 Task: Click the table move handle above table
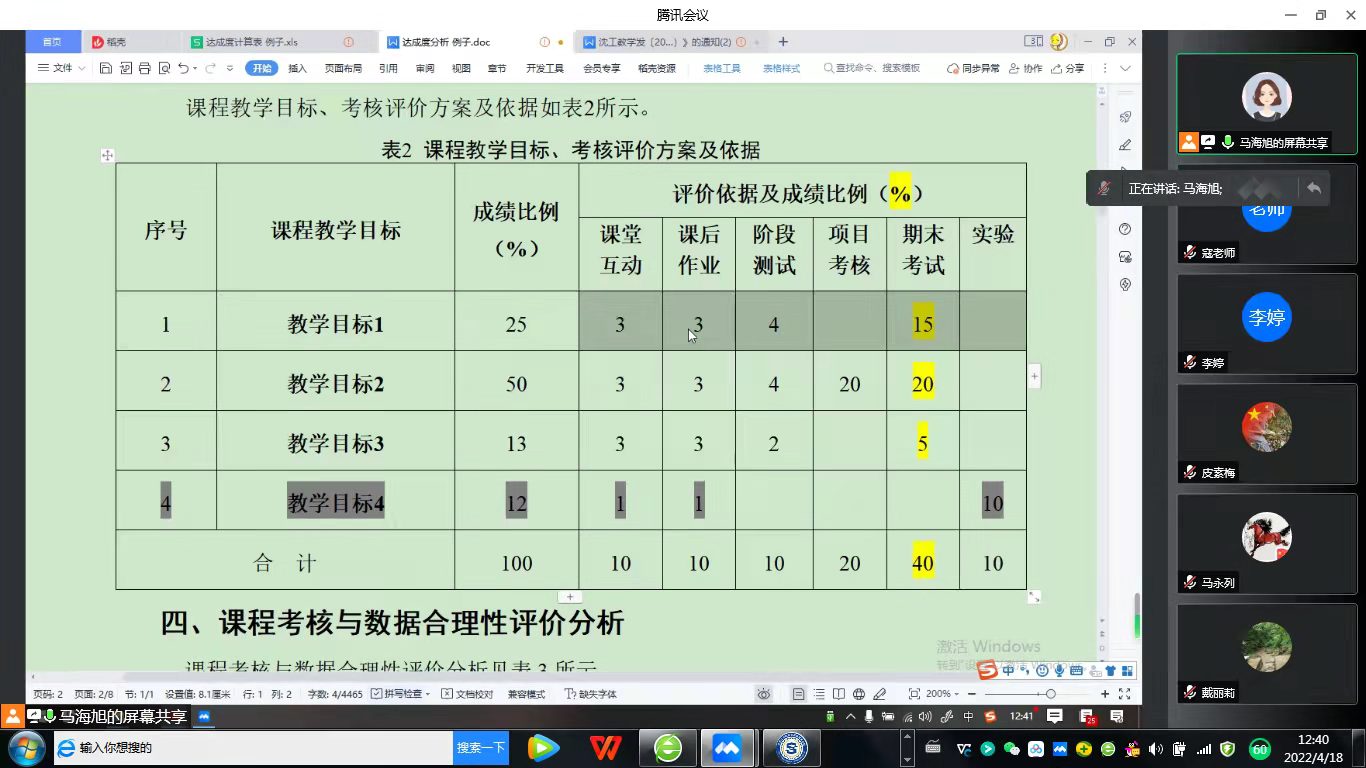107,155
